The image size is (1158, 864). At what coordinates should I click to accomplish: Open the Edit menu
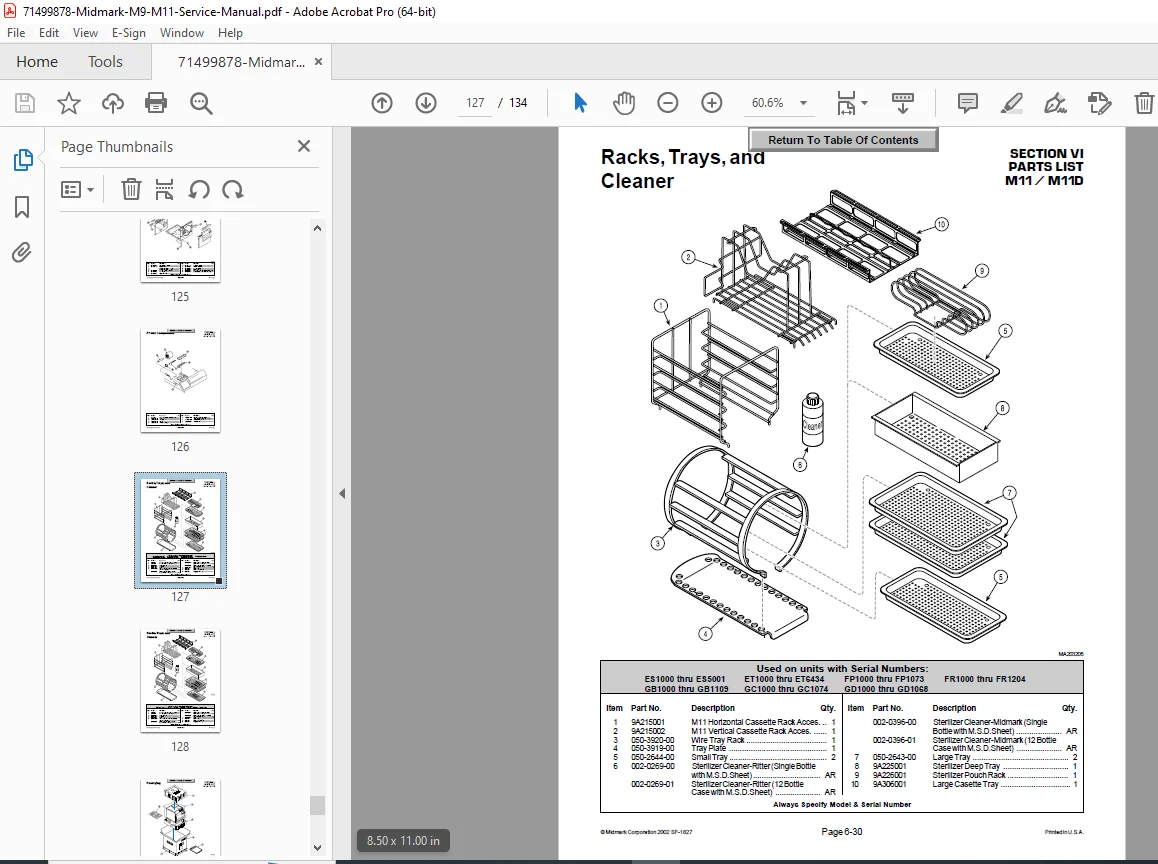[x=49, y=32]
